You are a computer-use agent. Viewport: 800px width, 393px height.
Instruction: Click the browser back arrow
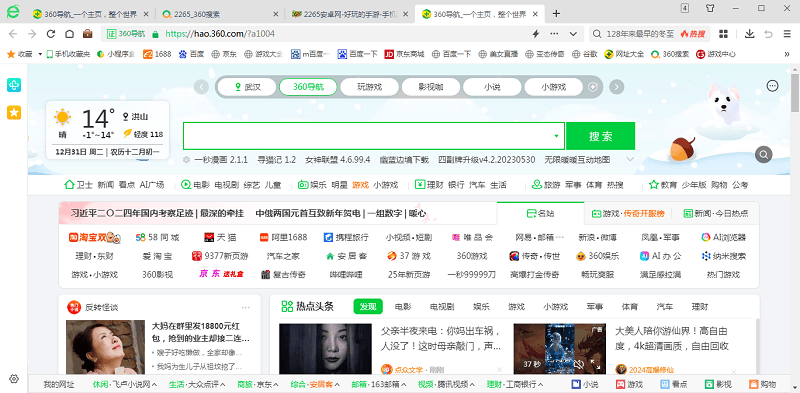[x=13, y=34]
